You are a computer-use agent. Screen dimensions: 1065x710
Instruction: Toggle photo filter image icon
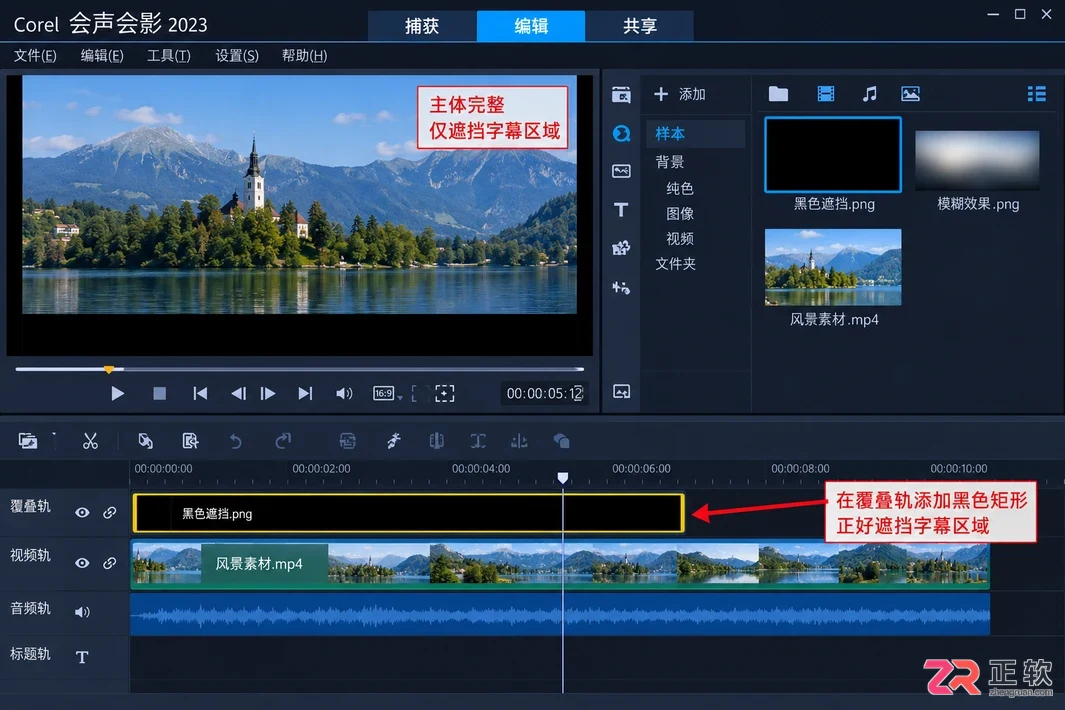coord(910,94)
